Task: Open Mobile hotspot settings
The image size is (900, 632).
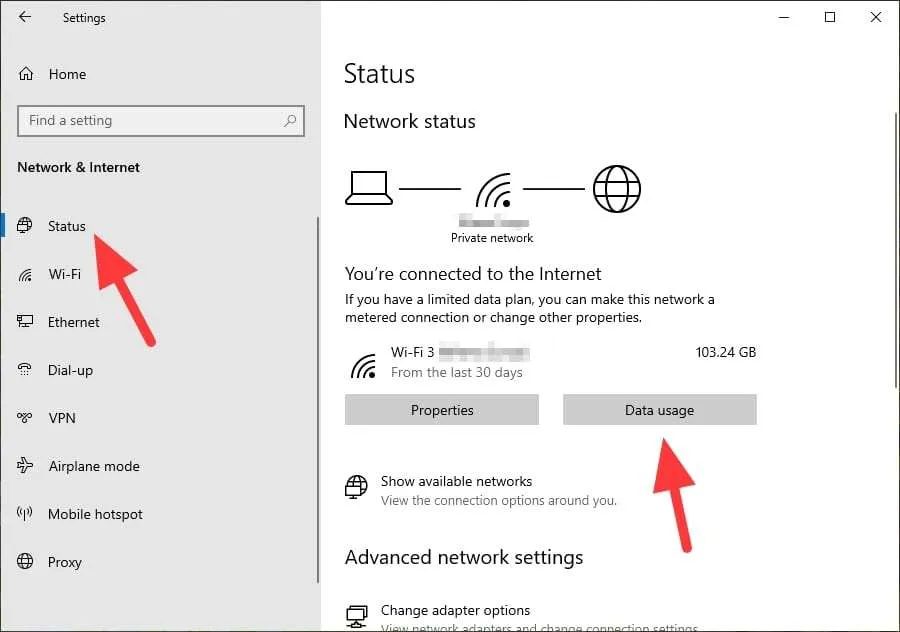Action: point(95,514)
